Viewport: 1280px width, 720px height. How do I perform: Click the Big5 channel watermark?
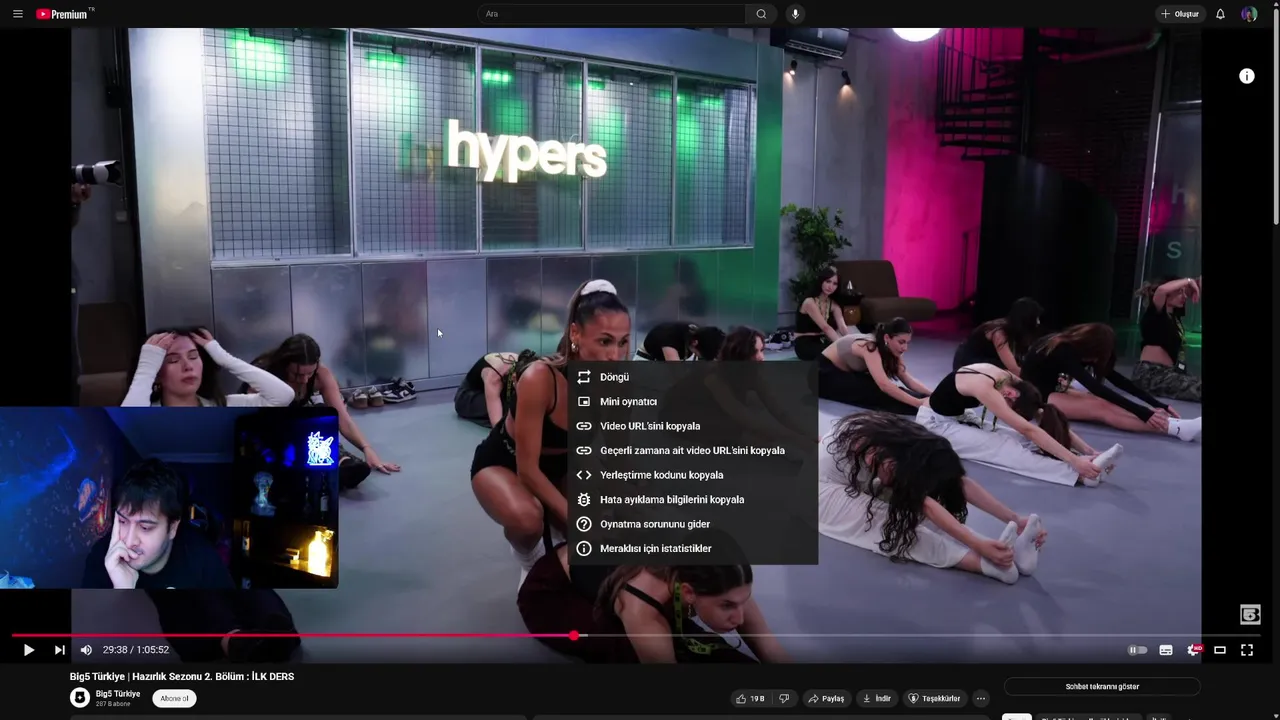(1250, 615)
